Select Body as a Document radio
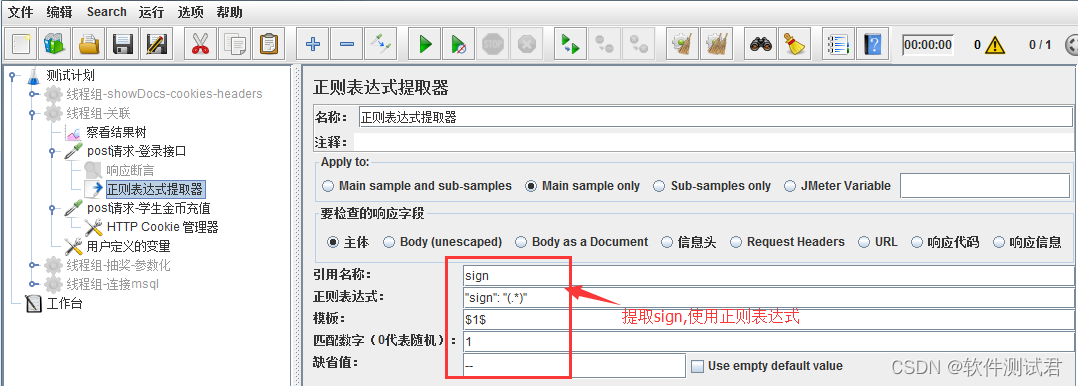This screenshot has height=386, width=1078. (x=520, y=242)
